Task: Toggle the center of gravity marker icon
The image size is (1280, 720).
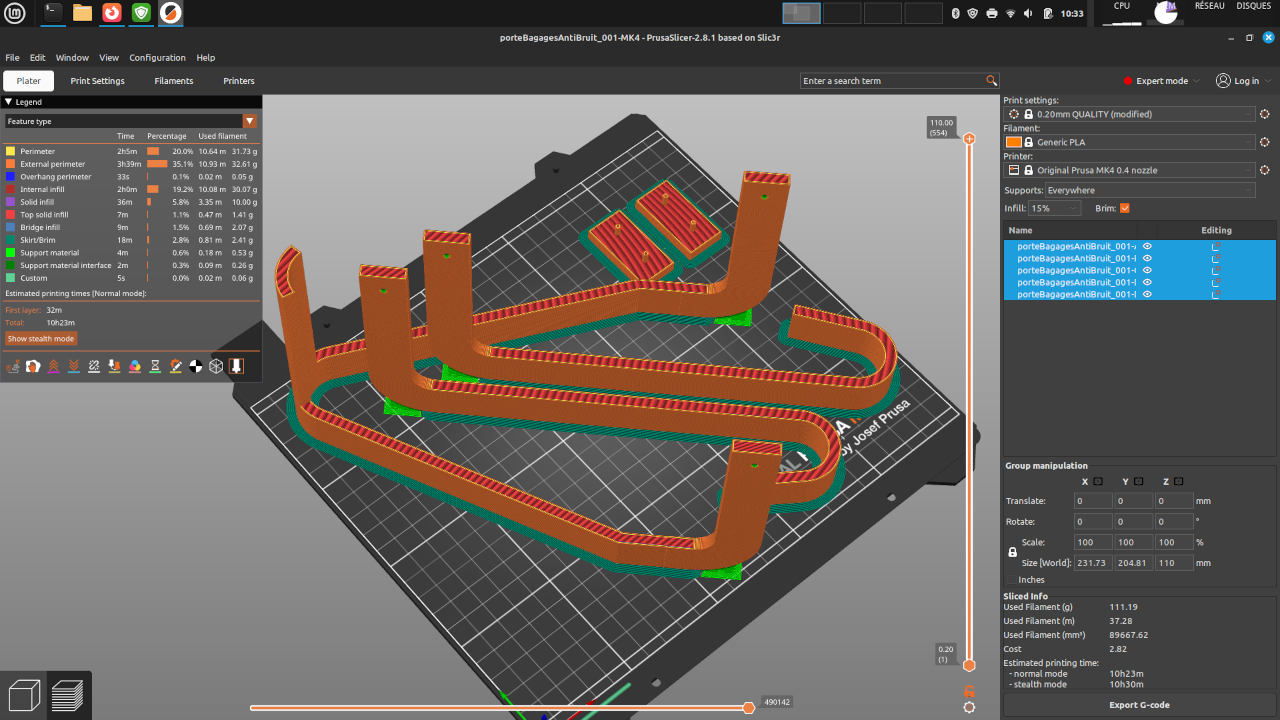Action: [x=196, y=367]
